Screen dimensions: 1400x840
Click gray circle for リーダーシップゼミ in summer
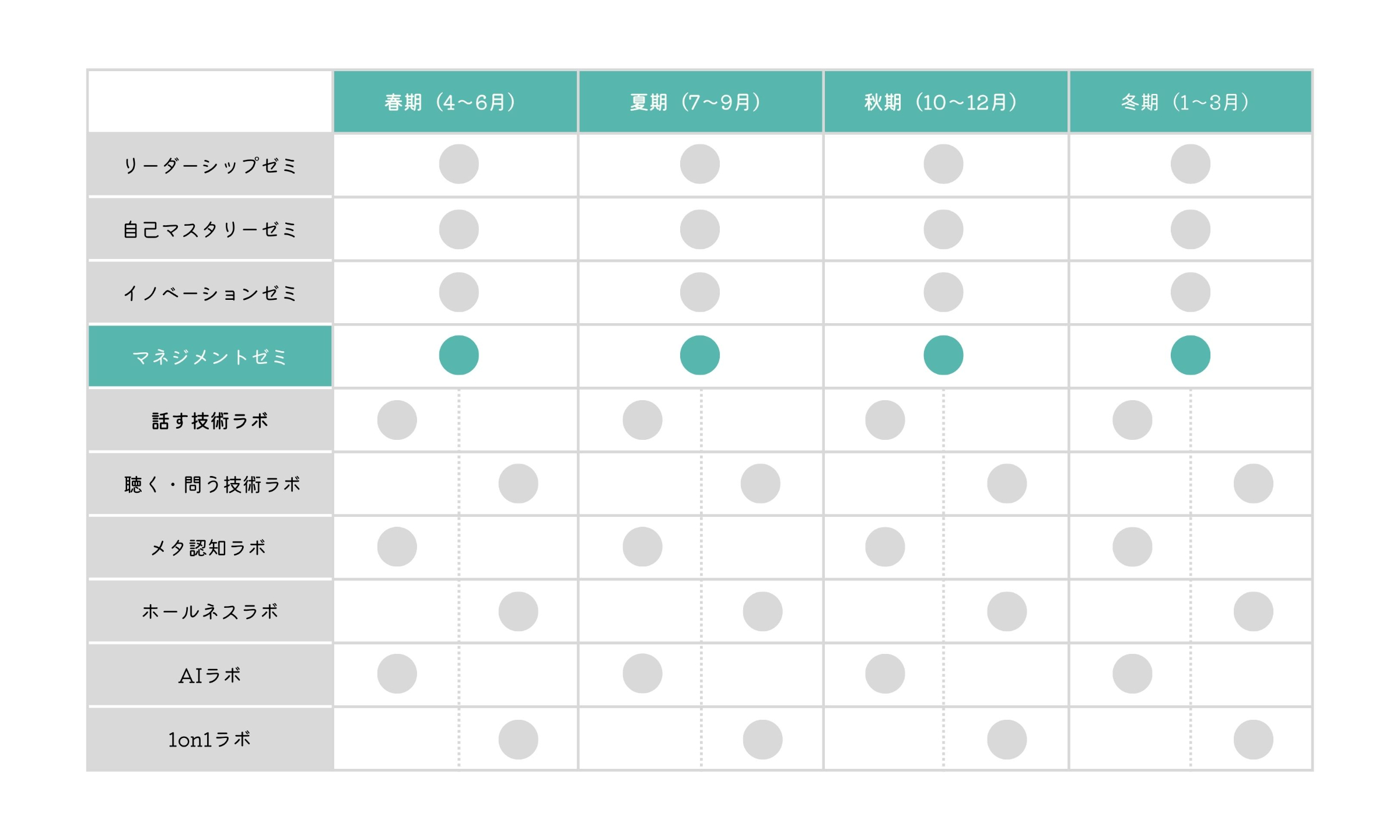click(699, 164)
